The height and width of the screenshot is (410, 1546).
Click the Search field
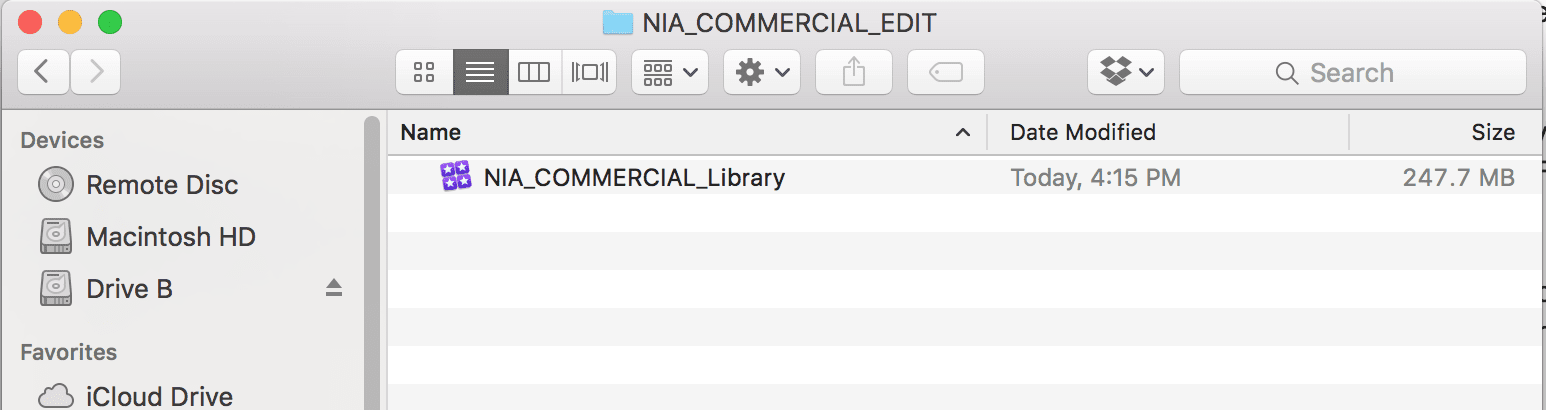click(1352, 72)
